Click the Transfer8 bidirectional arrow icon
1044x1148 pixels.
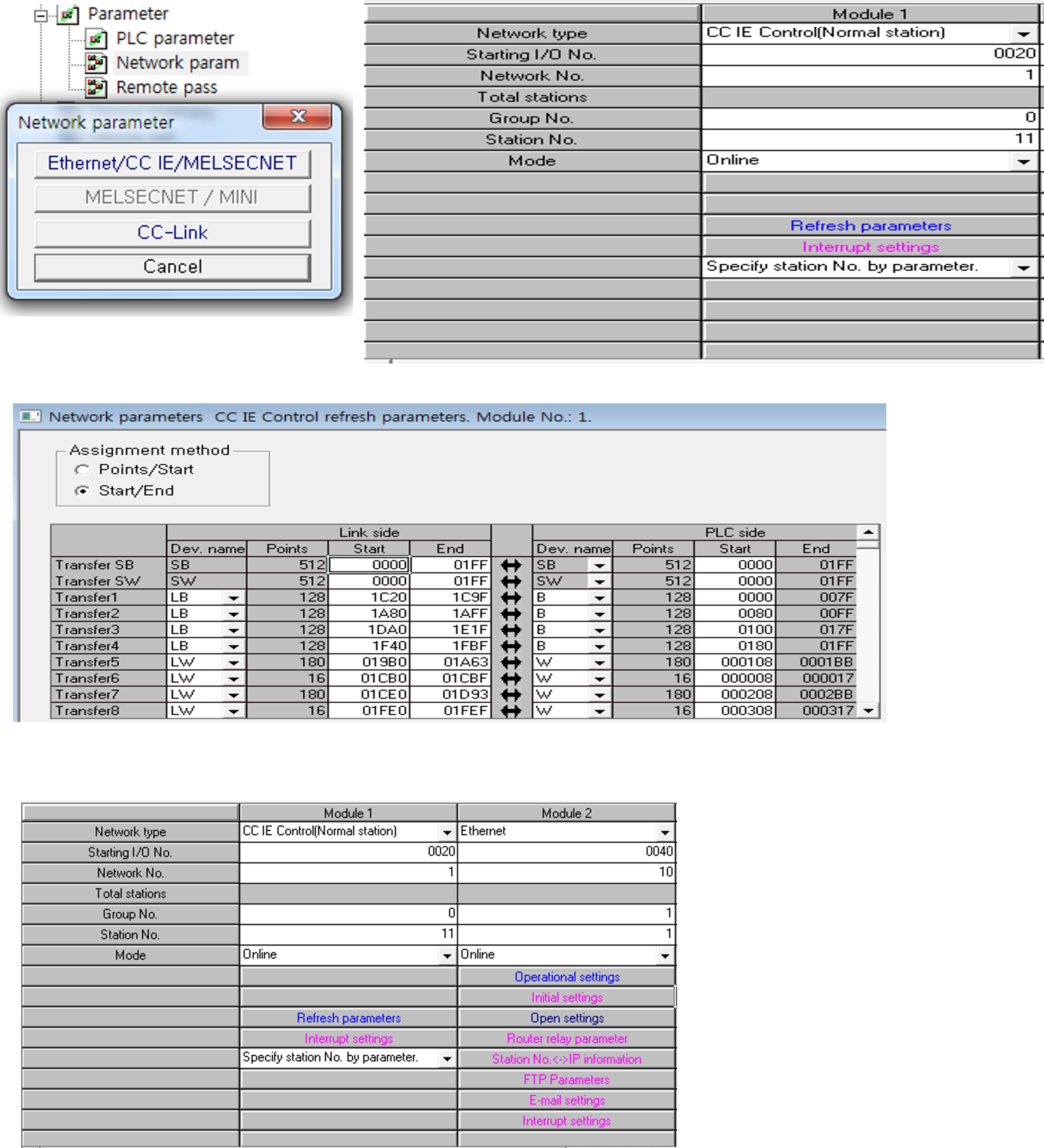tap(511, 711)
